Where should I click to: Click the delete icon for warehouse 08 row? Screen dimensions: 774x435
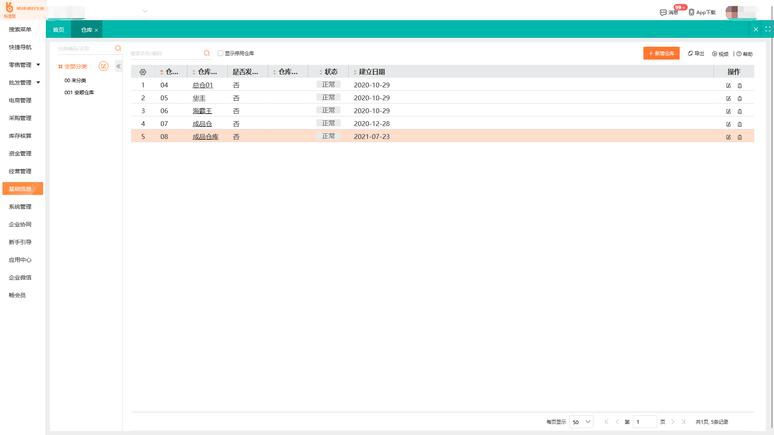click(x=739, y=137)
